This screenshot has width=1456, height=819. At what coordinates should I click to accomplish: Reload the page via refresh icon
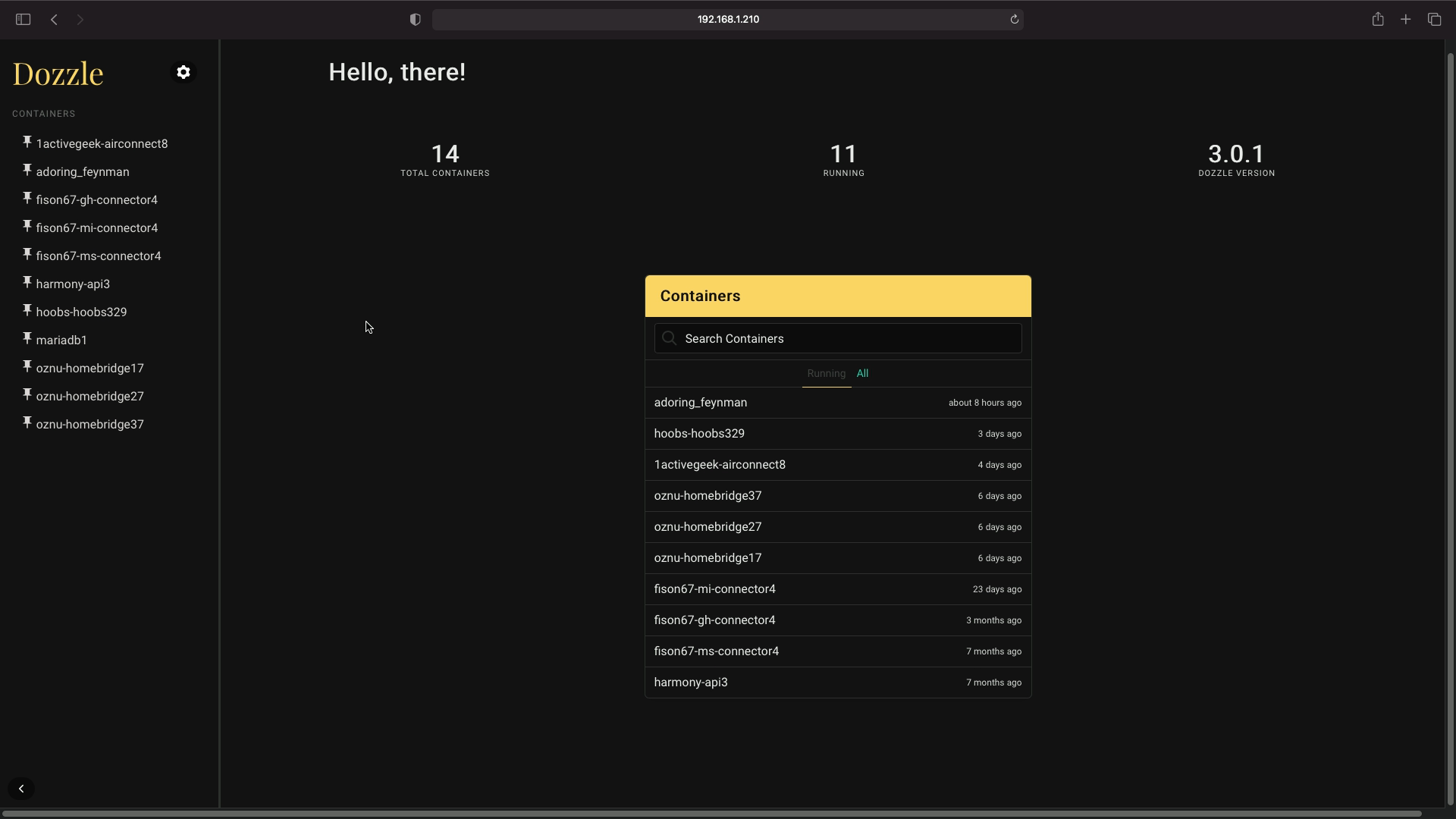pos(1014,19)
